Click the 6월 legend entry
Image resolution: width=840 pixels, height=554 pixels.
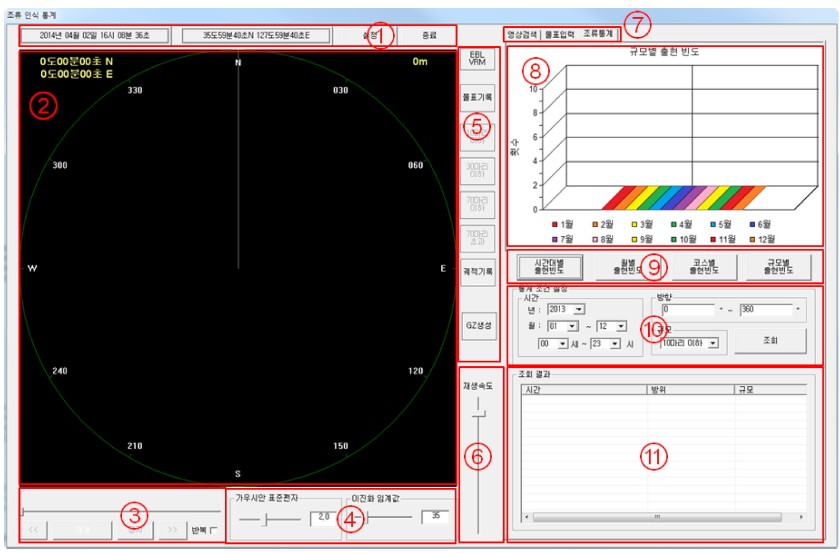point(760,224)
